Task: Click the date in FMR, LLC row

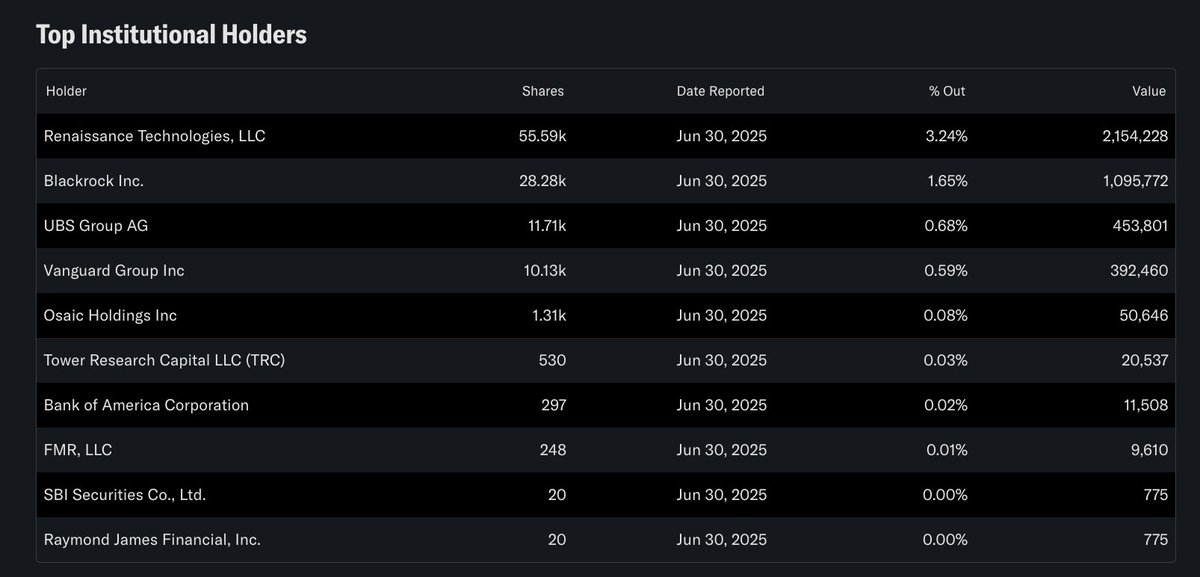Action: (x=721, y=450)
